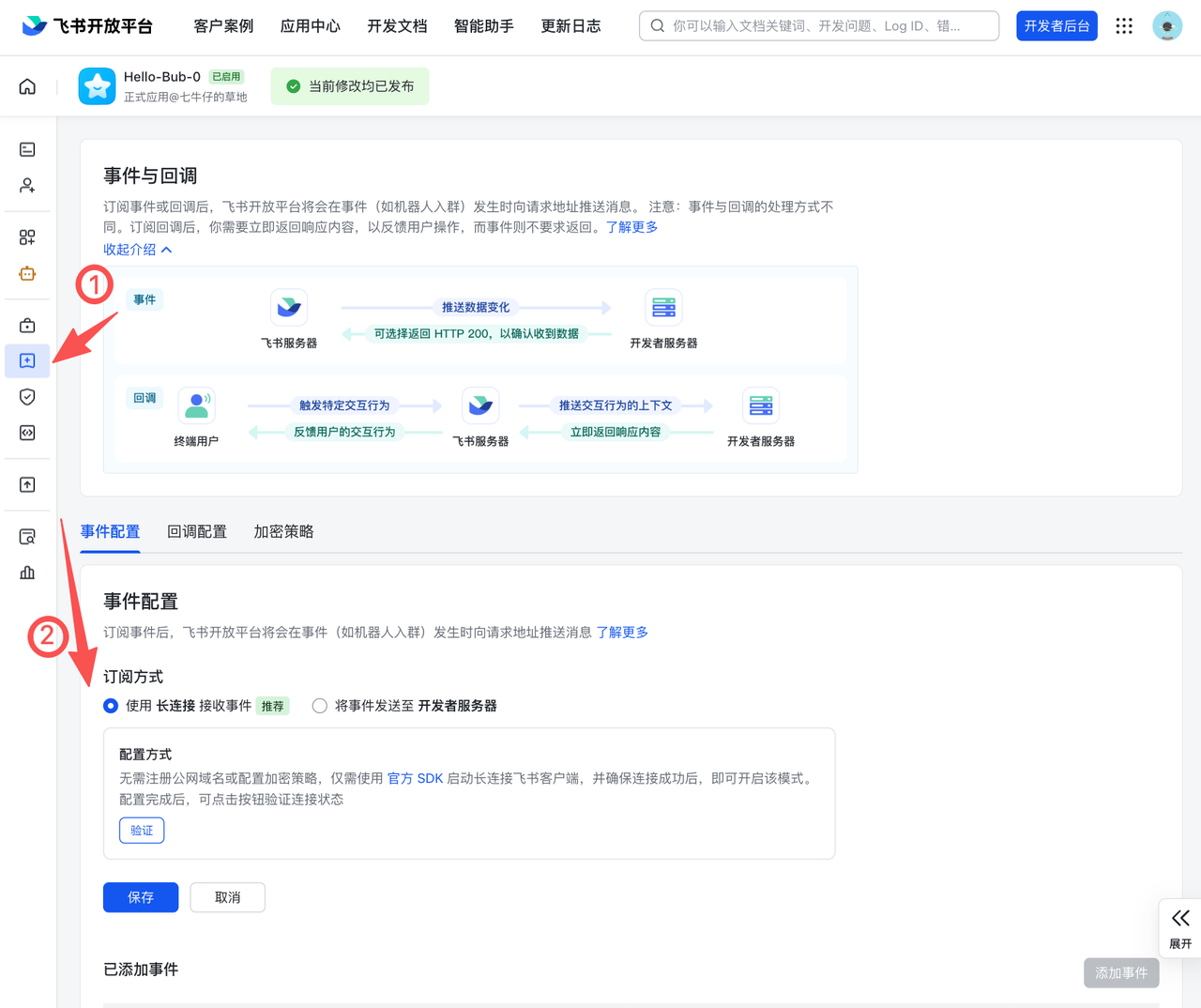Open the add features grid sidebar icon

(x=27, y=237)
